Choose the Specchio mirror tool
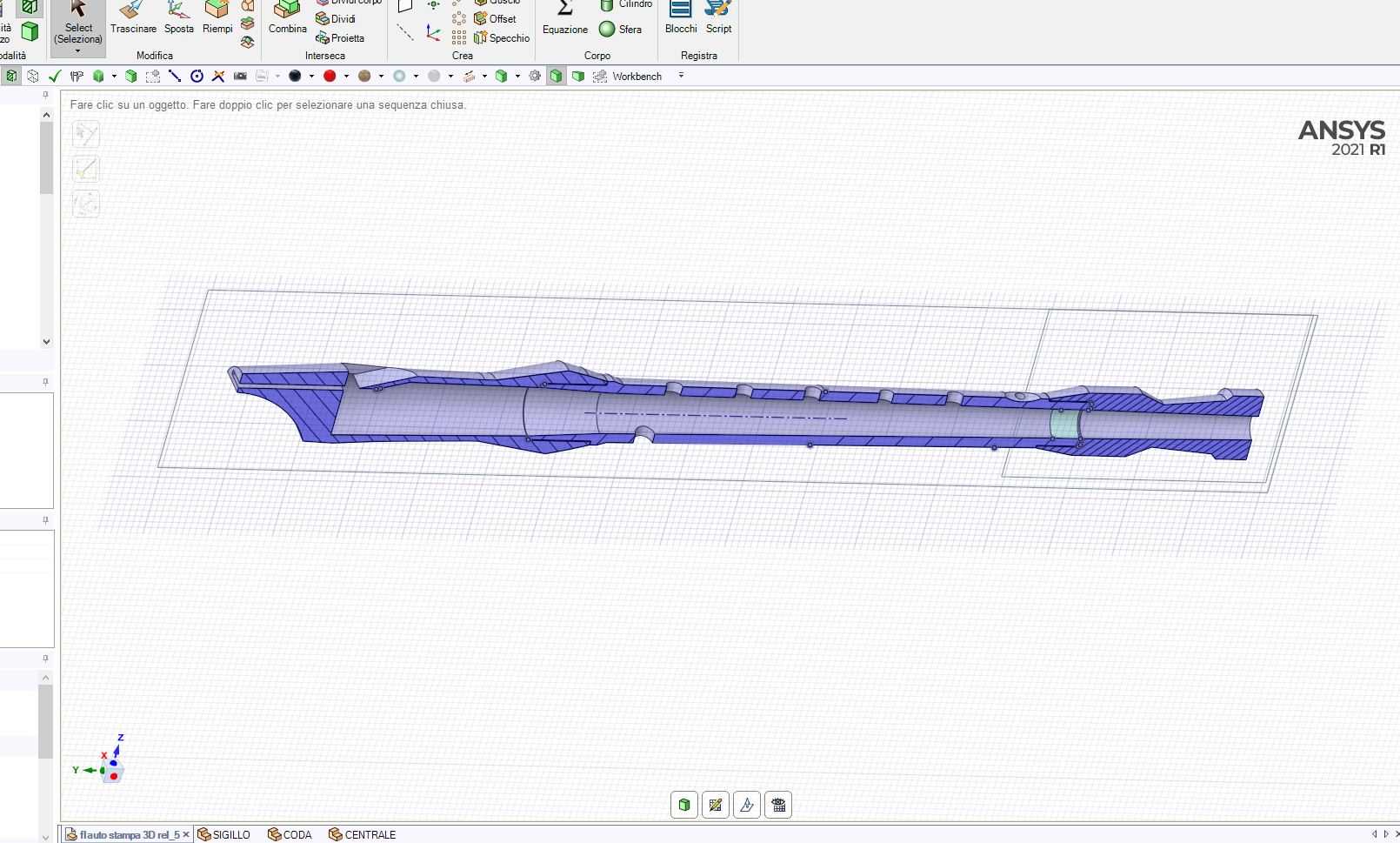The image size is (1400, 843). tap(502, 38)
